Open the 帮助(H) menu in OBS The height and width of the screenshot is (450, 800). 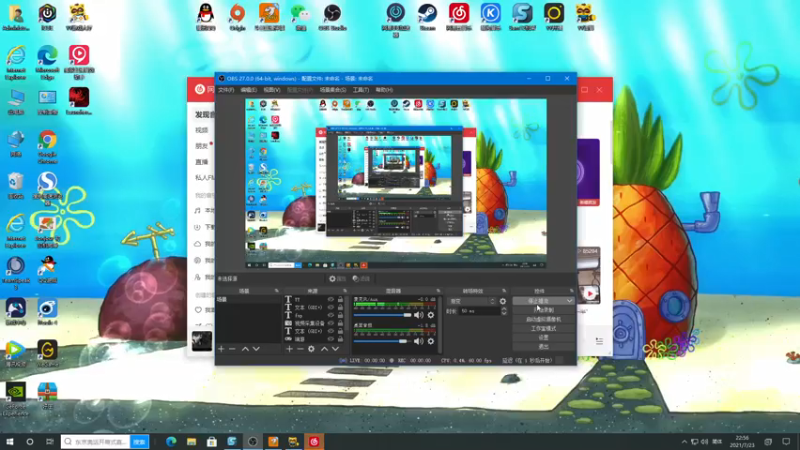click(384, 90)
